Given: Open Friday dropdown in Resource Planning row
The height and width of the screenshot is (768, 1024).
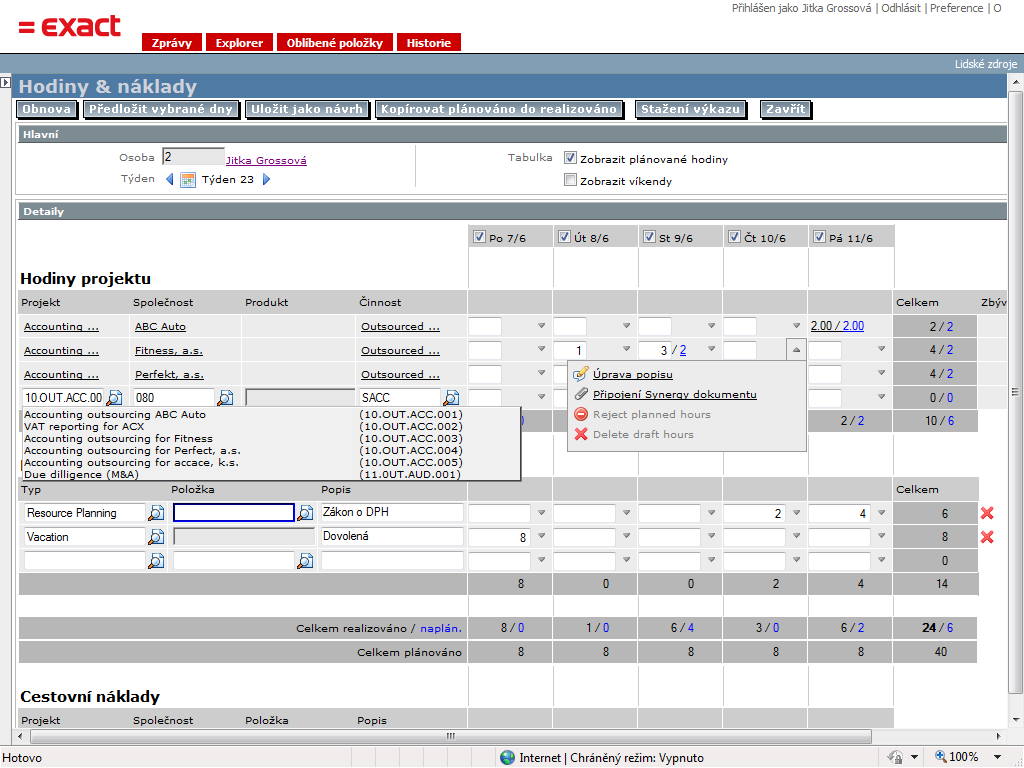Looking at the screenshot, I should tap(881, 513).
